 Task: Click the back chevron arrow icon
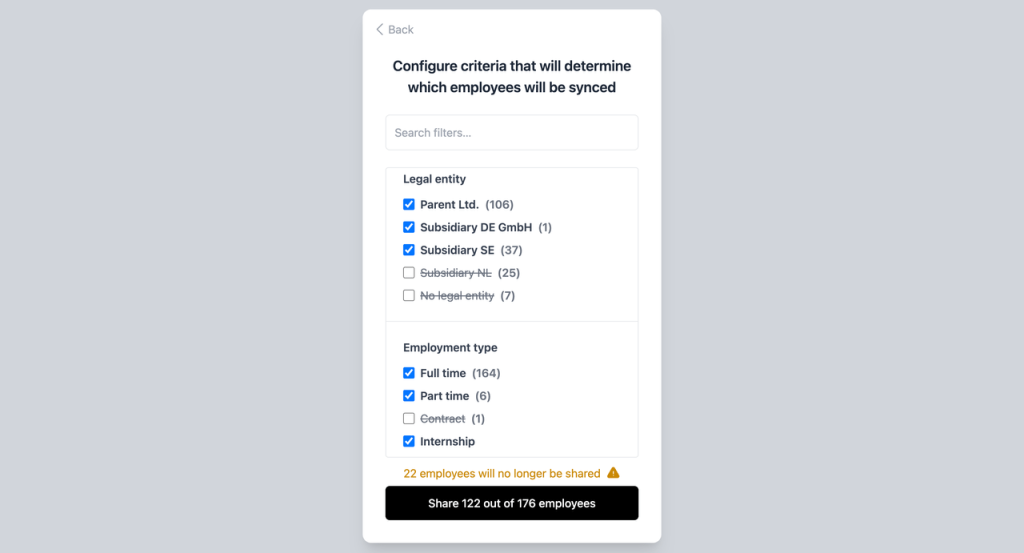379,29
